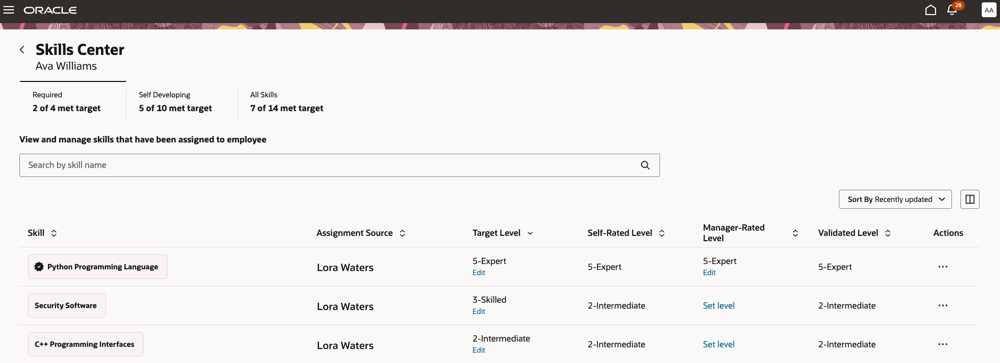
Task: Open the Sort By Recently updated dropdown
Action: pyautogui.click(x=895, y=199)
